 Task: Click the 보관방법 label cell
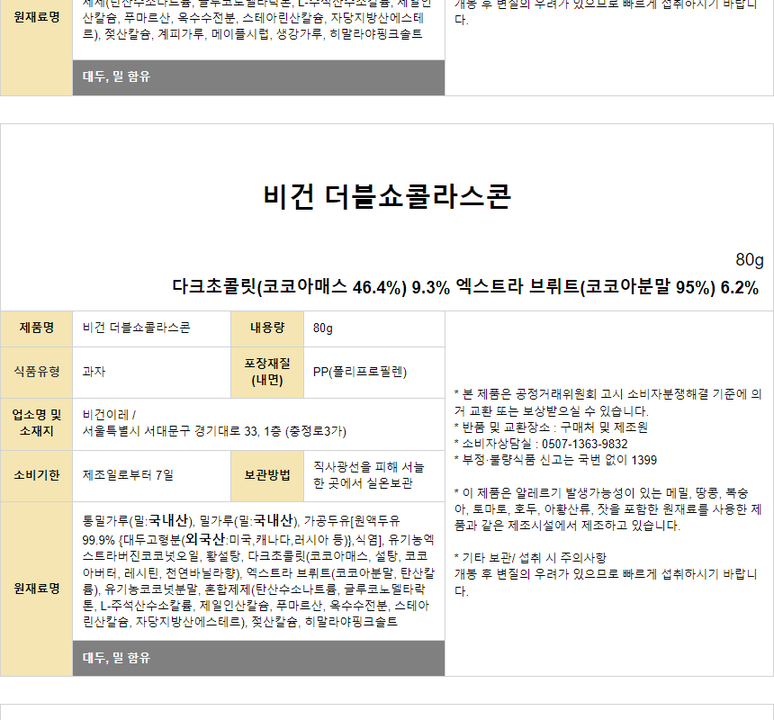[x=267, y=476]
